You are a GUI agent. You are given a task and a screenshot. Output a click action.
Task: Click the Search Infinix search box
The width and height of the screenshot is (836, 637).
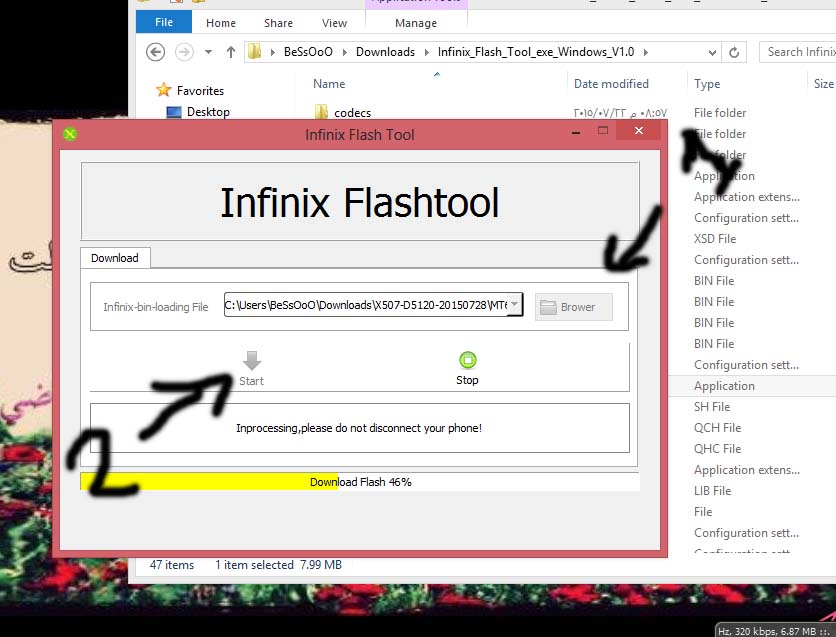click(x=798, y=52)
